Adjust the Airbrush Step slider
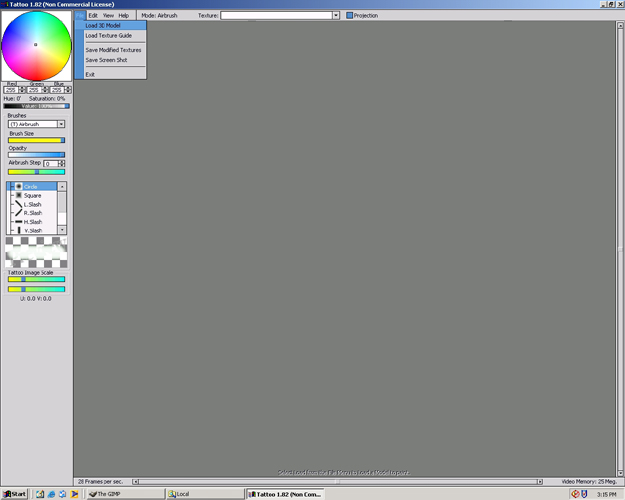This screenshot has width=625, height=500. point(36,172)
